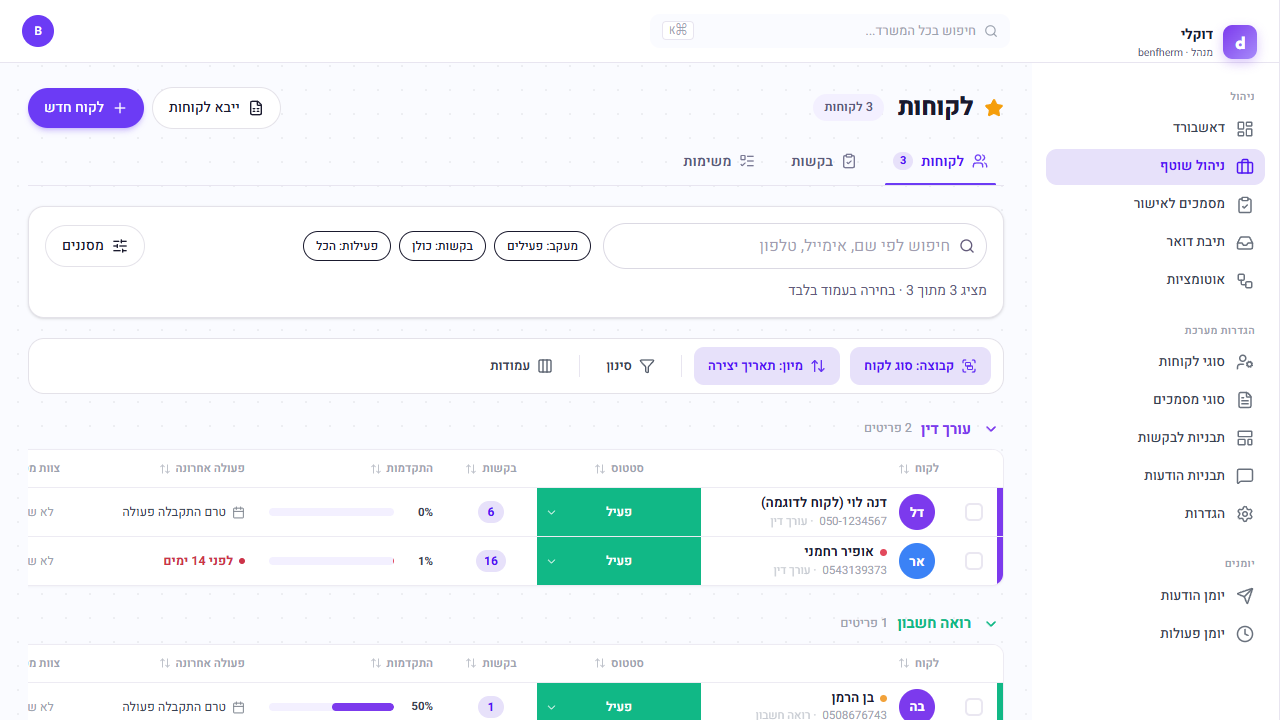
Task: Select checkbox for אופיר רחמני row
Action: point(974,561)
